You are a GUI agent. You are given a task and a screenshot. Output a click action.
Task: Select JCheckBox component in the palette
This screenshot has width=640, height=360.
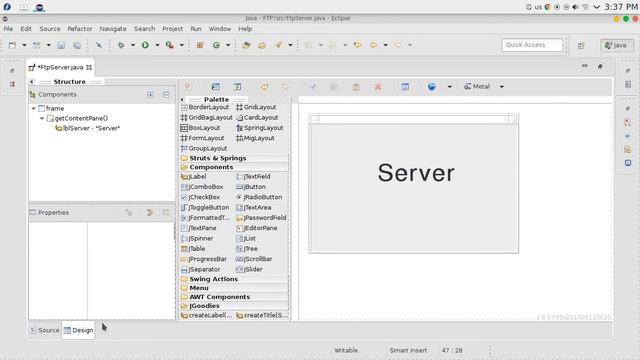pos(200,197)
